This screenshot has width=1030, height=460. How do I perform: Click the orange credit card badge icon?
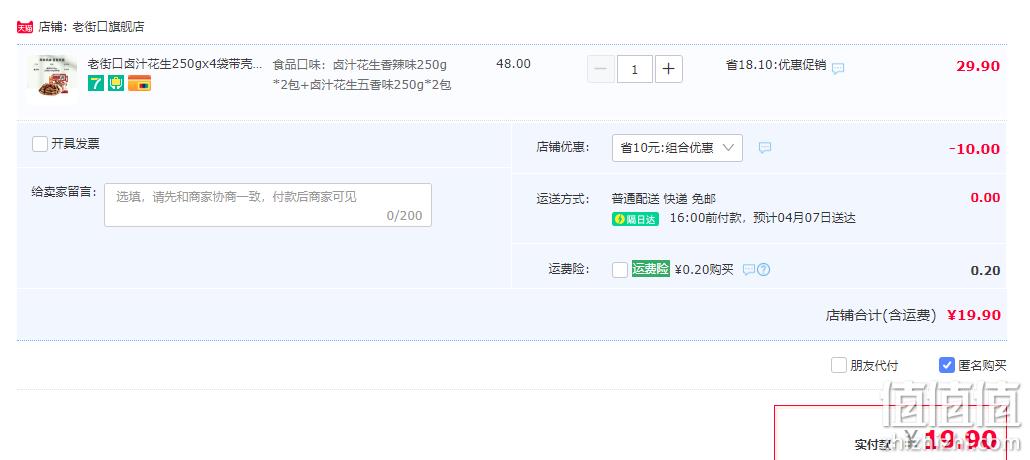[139, 83]
